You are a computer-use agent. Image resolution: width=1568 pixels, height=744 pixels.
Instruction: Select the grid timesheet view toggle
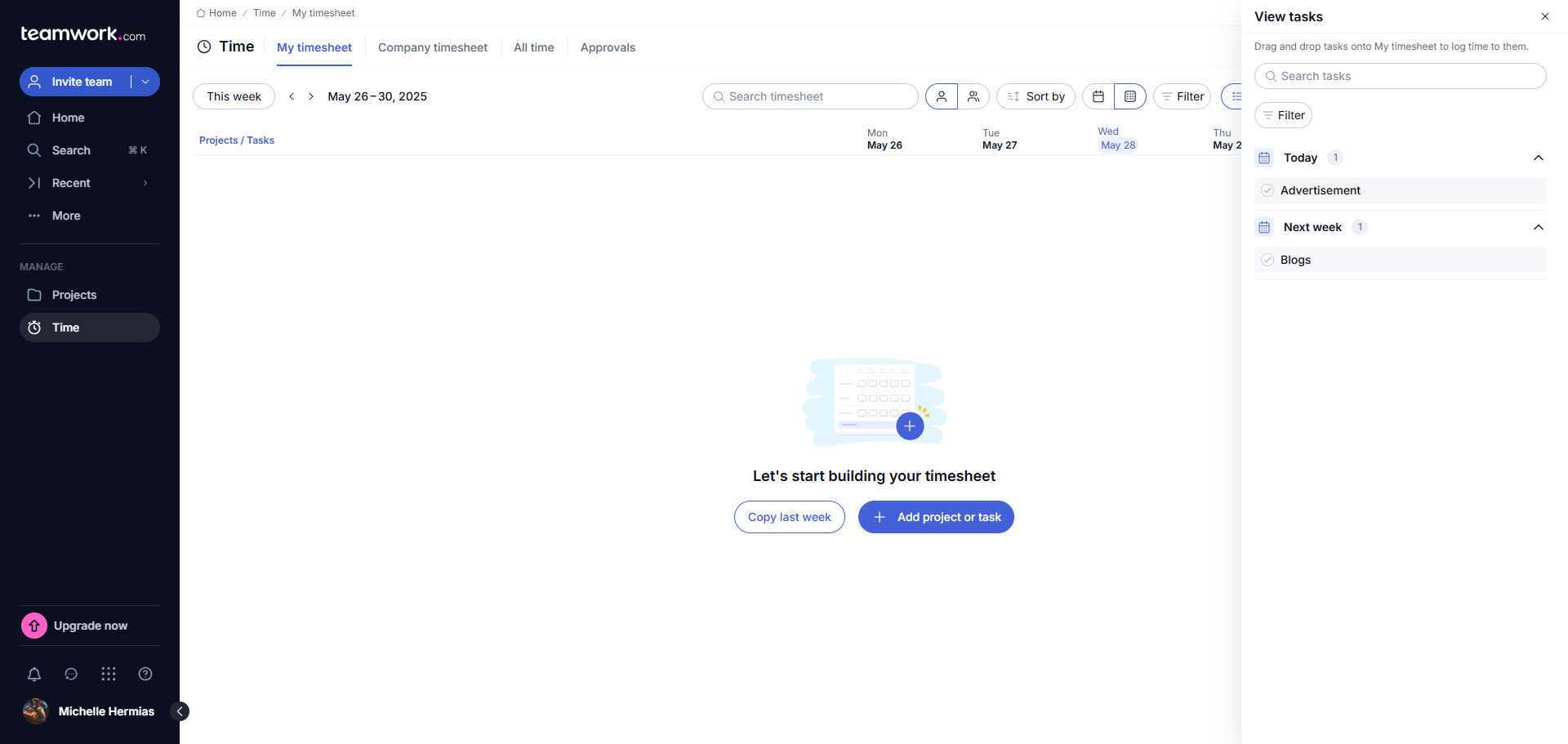[1130, 96]
